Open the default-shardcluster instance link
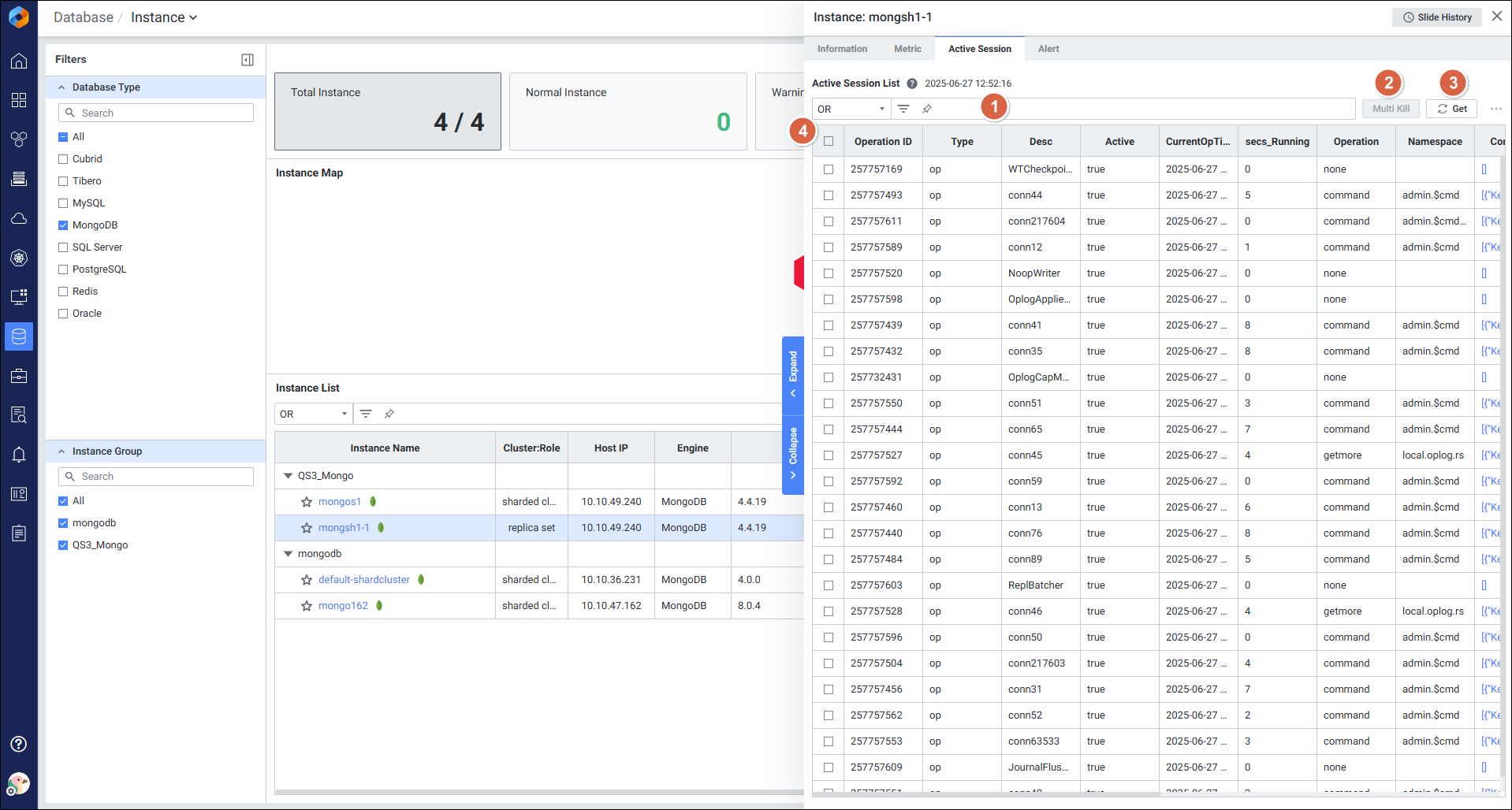1512x810 pixels. [363, 580]
